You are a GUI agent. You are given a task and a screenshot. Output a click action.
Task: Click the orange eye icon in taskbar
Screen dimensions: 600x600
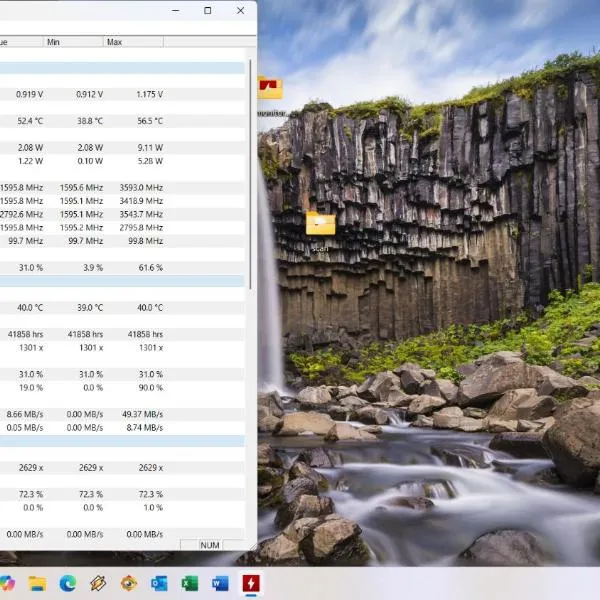point(129,582)
